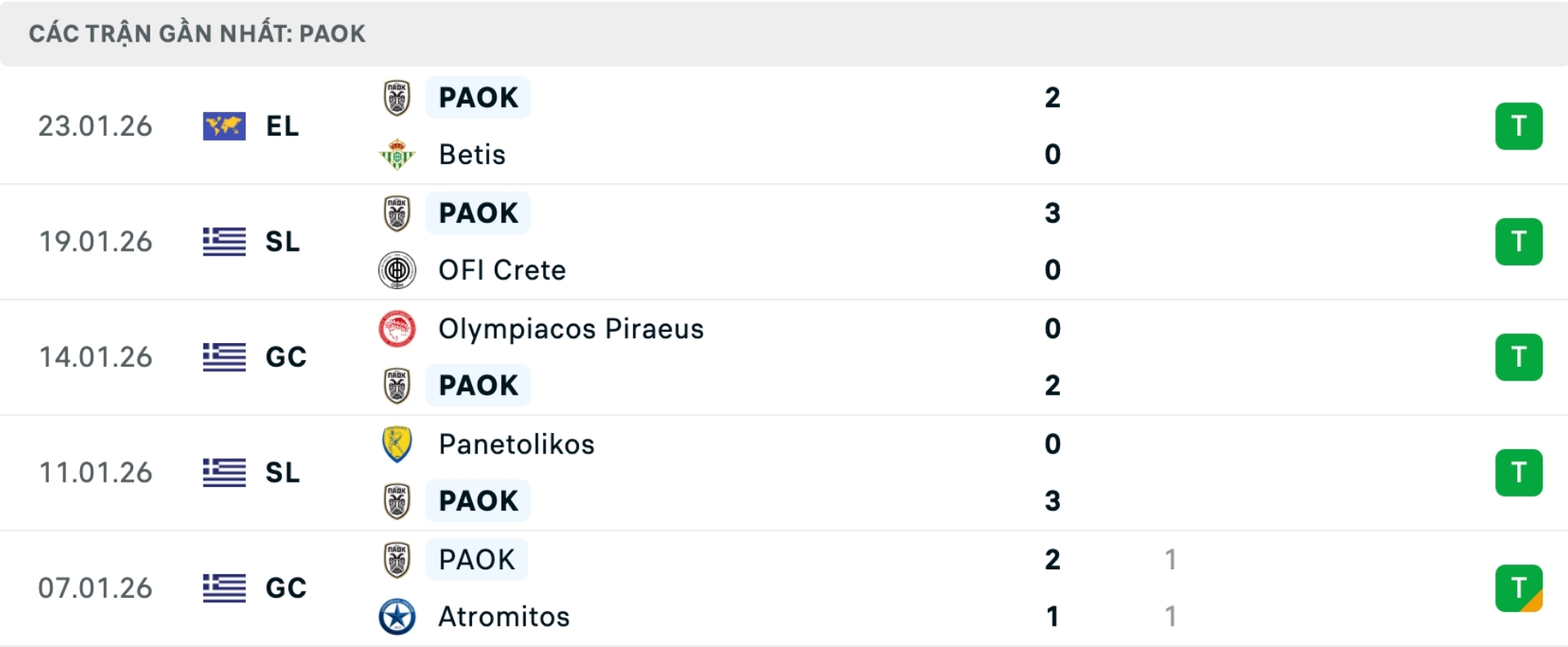Click the EL Europa League competition icon
This screenshot has height=647, width=1568.
coord(224,127)
